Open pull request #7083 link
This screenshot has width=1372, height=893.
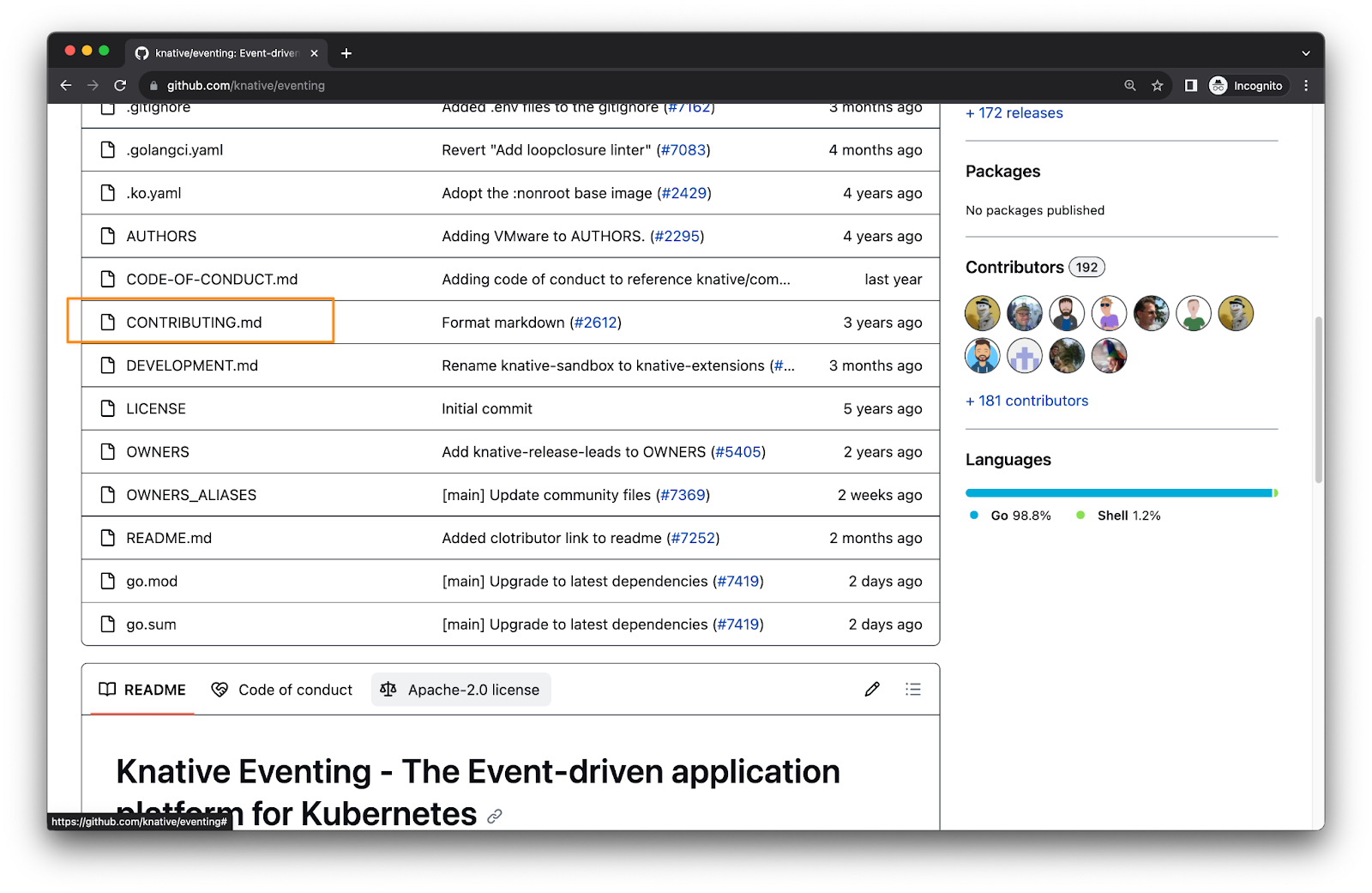(x=683, y=150)
